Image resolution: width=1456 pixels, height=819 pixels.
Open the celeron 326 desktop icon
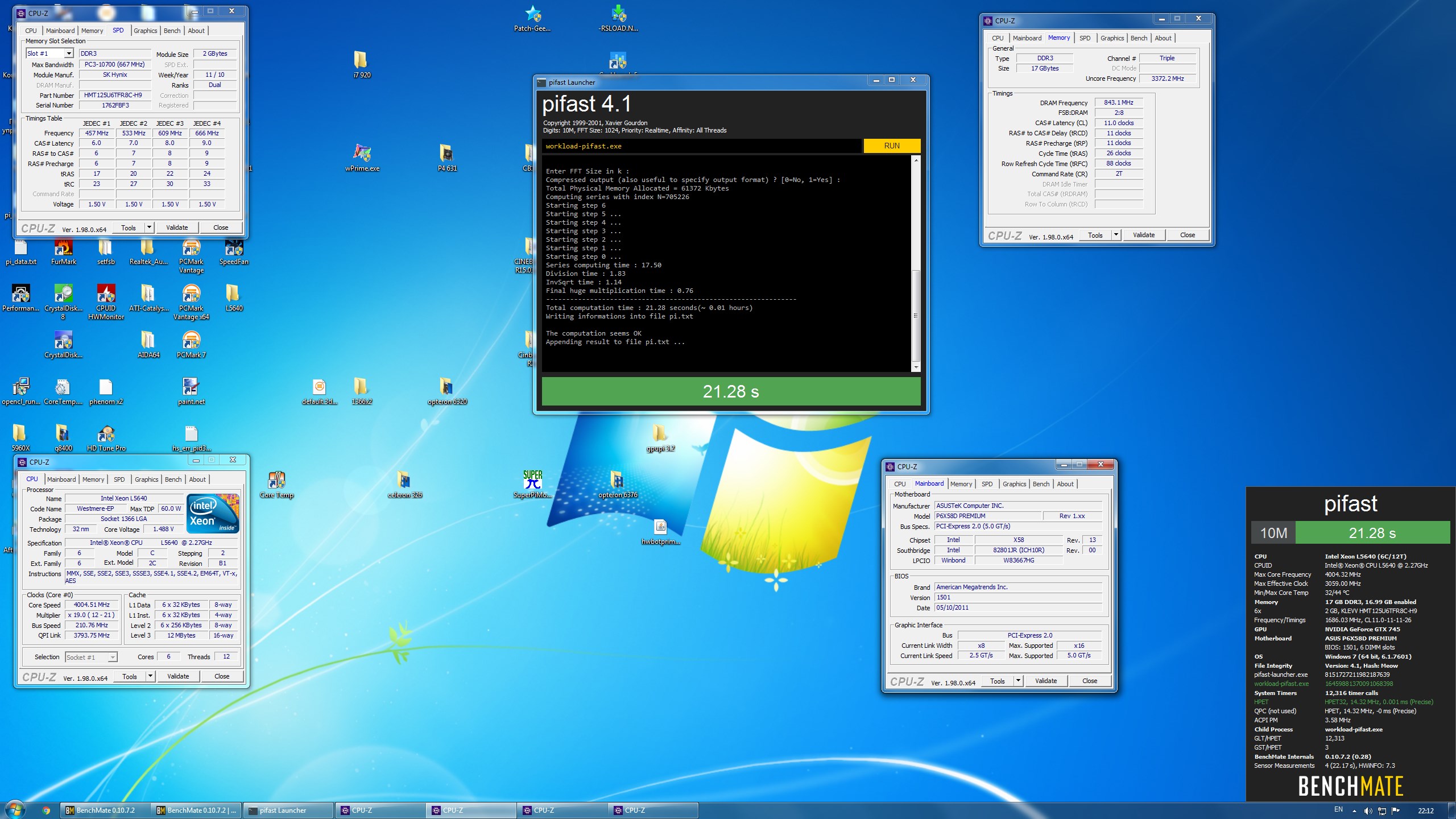click(x=404, y=485)
